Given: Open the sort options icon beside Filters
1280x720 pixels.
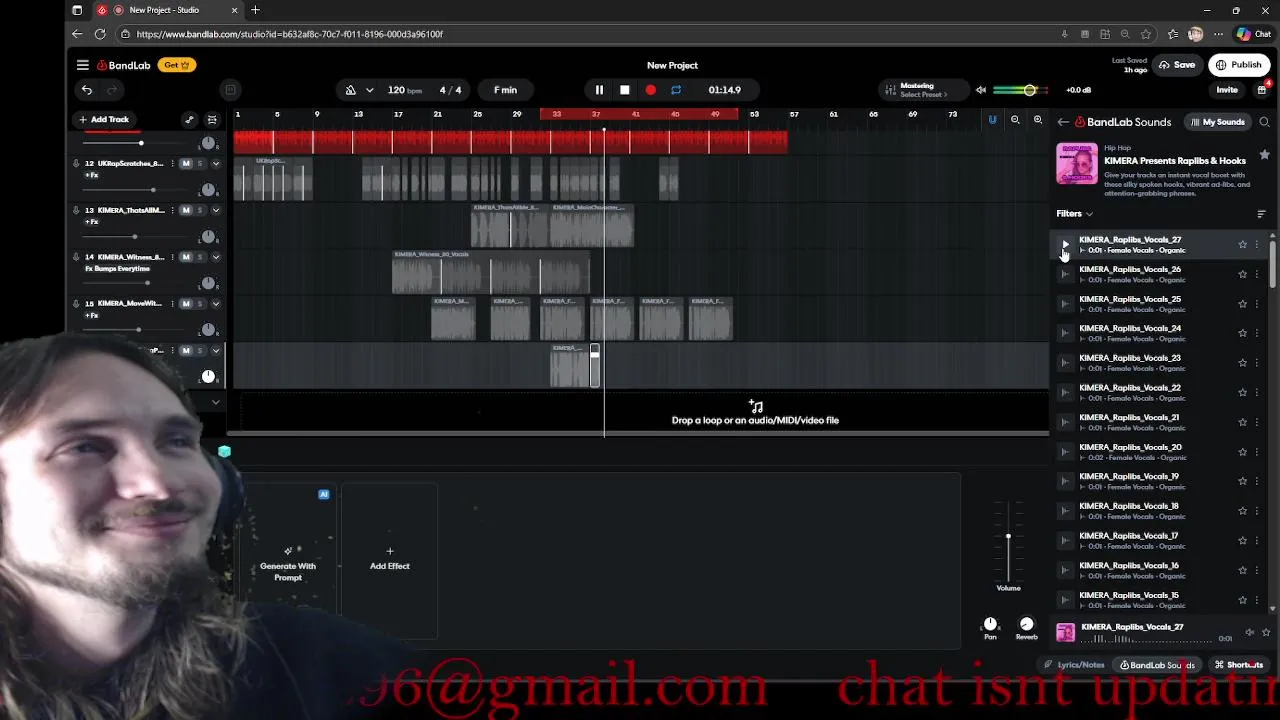Looking at the screenshot, I should coord(1261,214).
